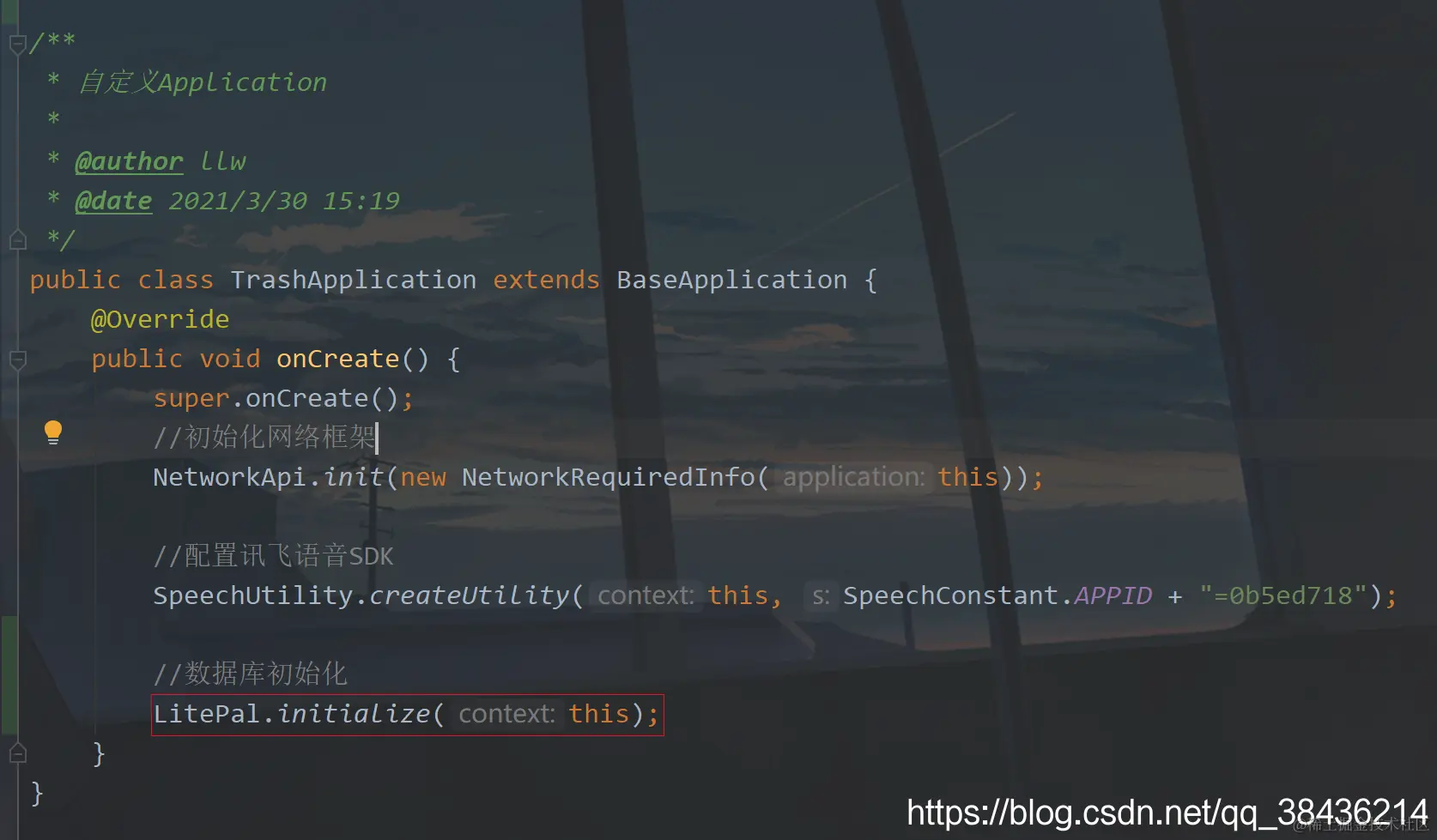Click the application: parameter hint
This screenshot has height=840, width=1437.
tap(854, 477)
